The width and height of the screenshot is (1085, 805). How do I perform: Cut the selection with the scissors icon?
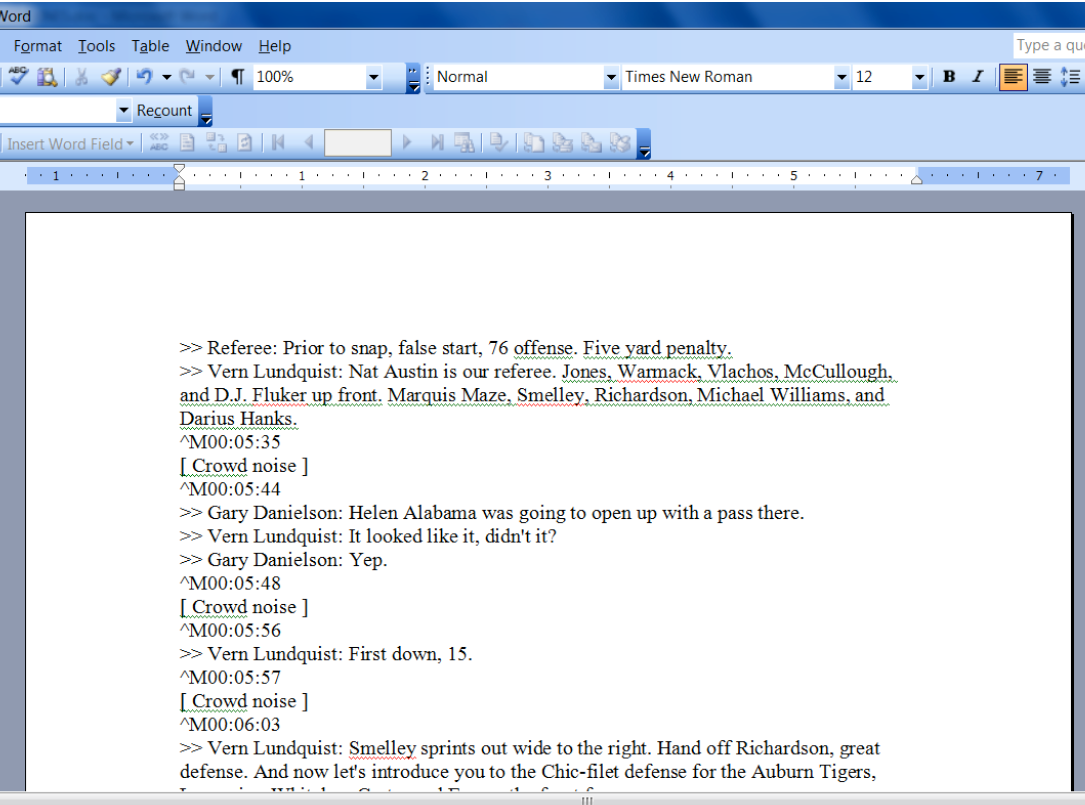82,76
